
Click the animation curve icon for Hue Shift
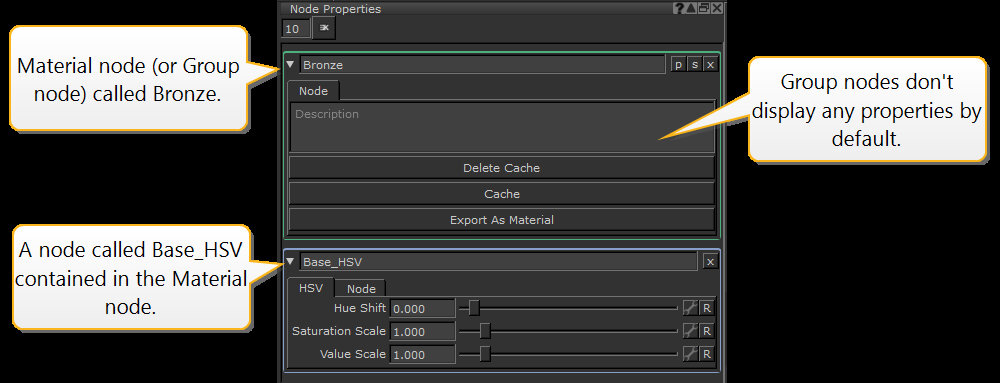point(690,308)
